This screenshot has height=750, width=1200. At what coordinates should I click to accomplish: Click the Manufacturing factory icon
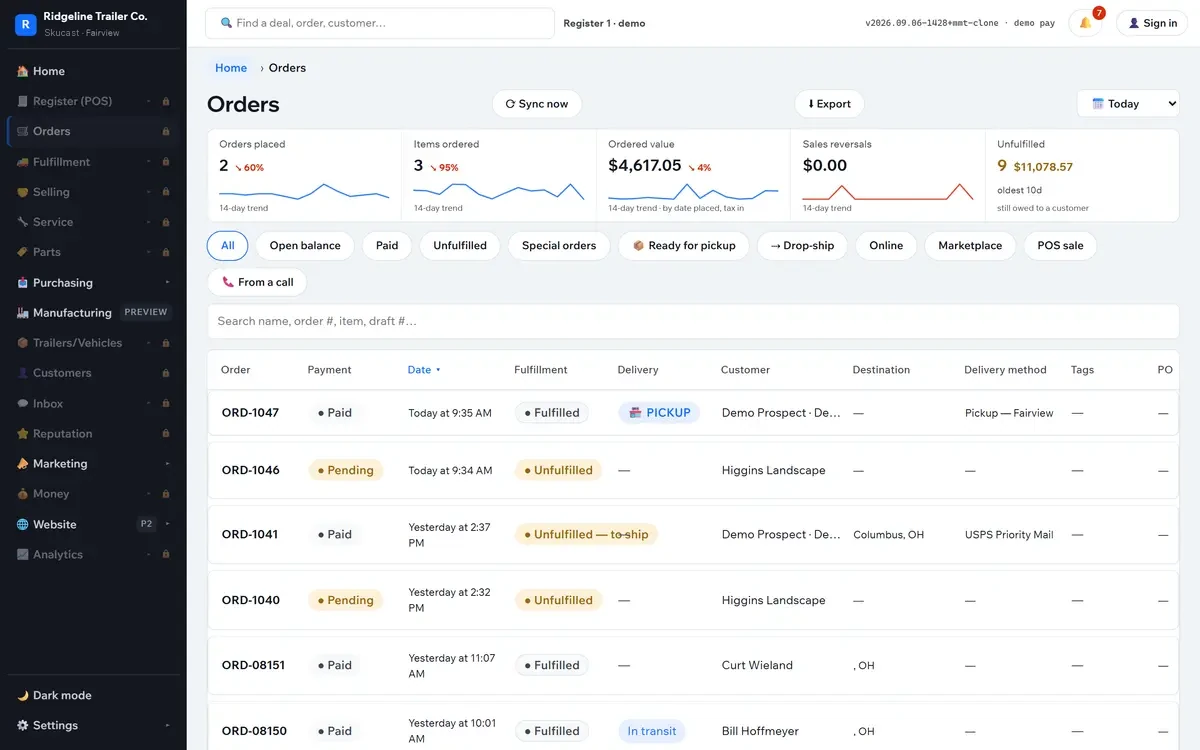click(x=22, y=313)
